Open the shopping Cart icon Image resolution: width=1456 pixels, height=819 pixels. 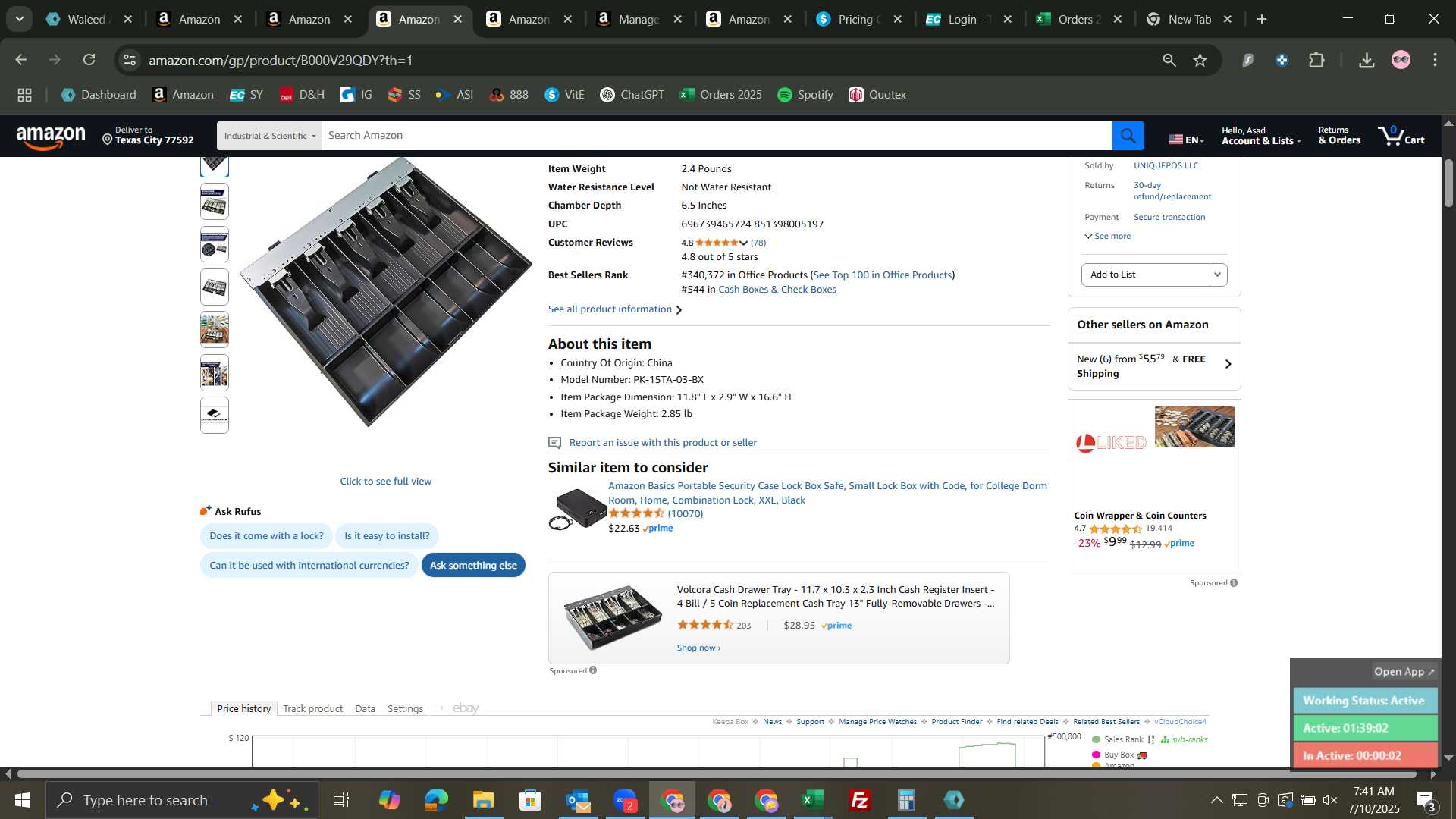click(x=1401, y=136)
